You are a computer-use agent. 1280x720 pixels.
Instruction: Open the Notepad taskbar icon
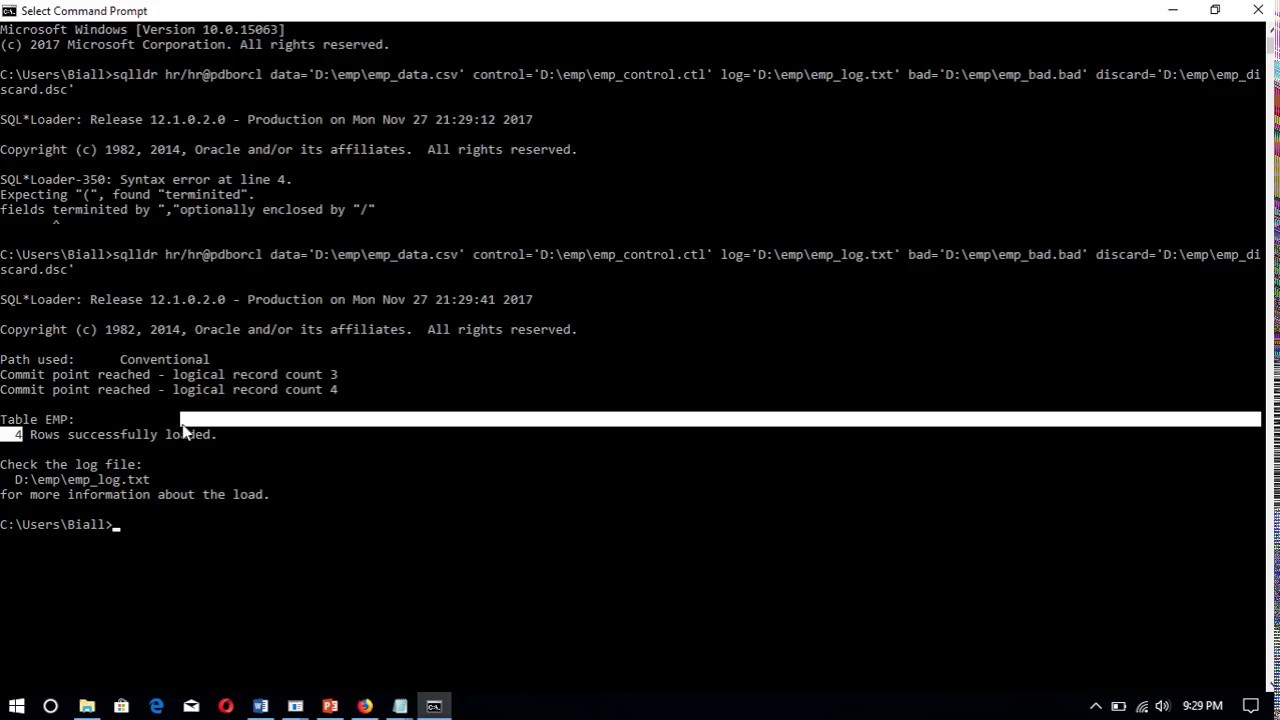tap(400, 706)
